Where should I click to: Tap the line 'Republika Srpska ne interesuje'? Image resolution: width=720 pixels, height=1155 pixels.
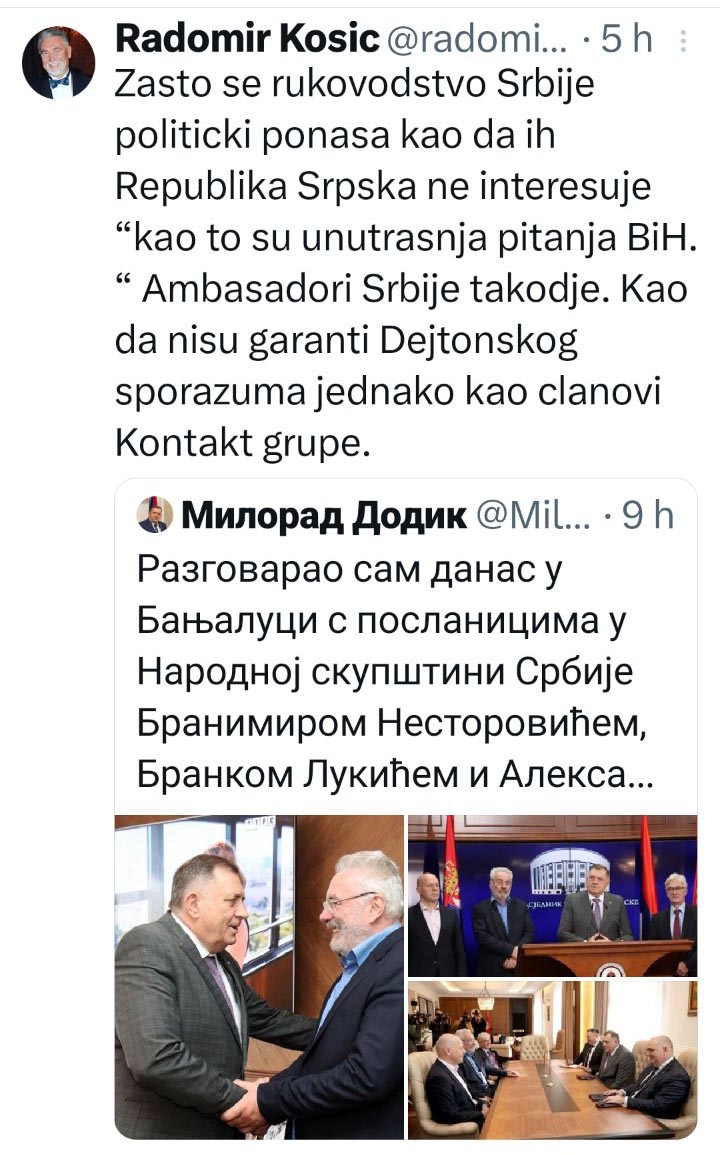(383, 186)
